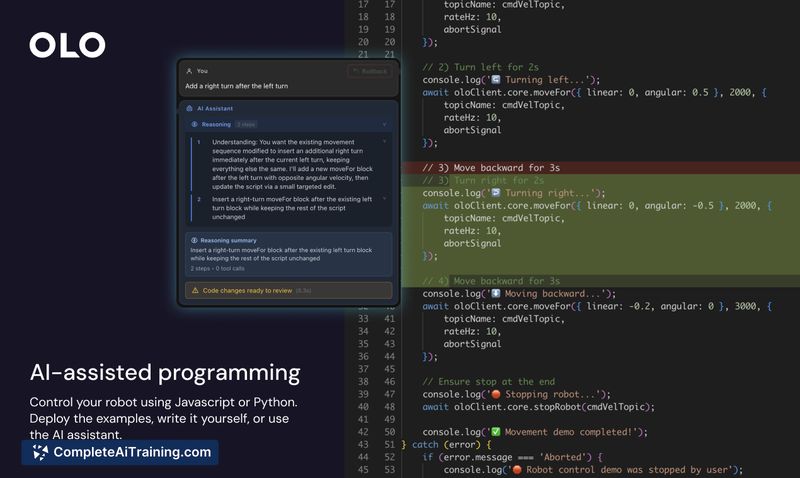This screenshot has width=800, height=478.
Task: Click the user avatar icon beside You
Action: (x=189, y=71)
